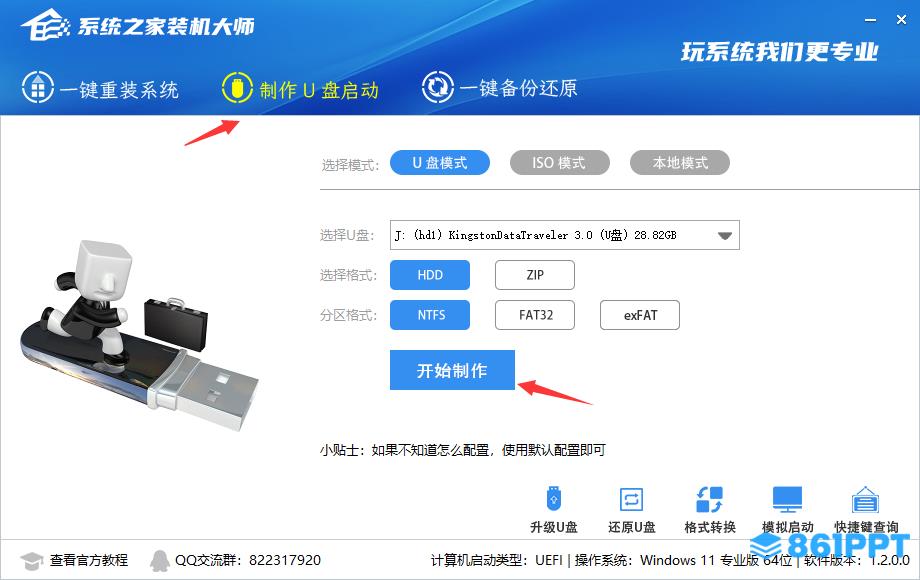Click the QQ penguin icon
Image resolution: width=920 pixels, height=580 pixels.
tap(160, 561)
